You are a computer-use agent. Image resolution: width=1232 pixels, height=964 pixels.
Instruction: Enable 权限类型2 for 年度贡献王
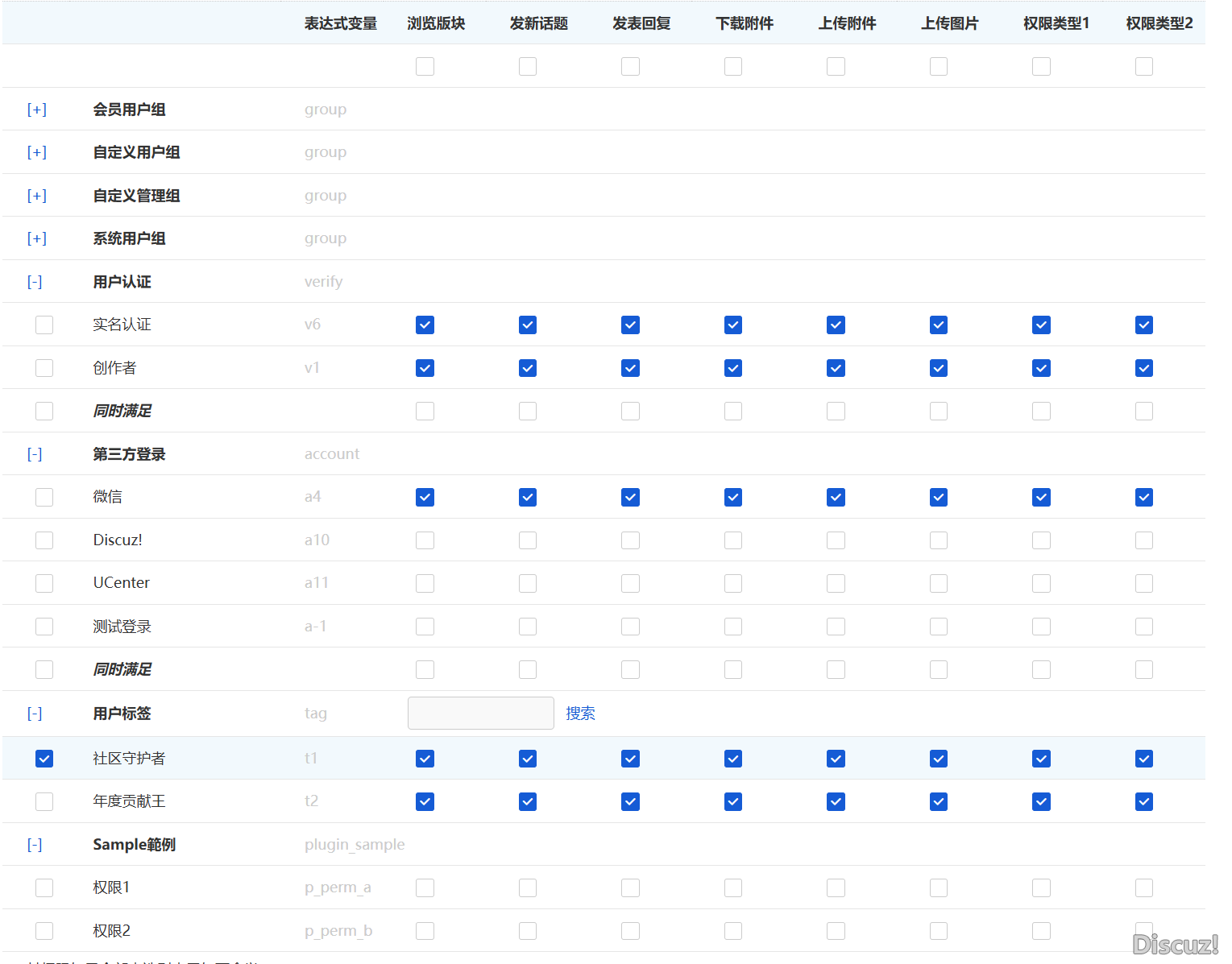[1143, 801]
